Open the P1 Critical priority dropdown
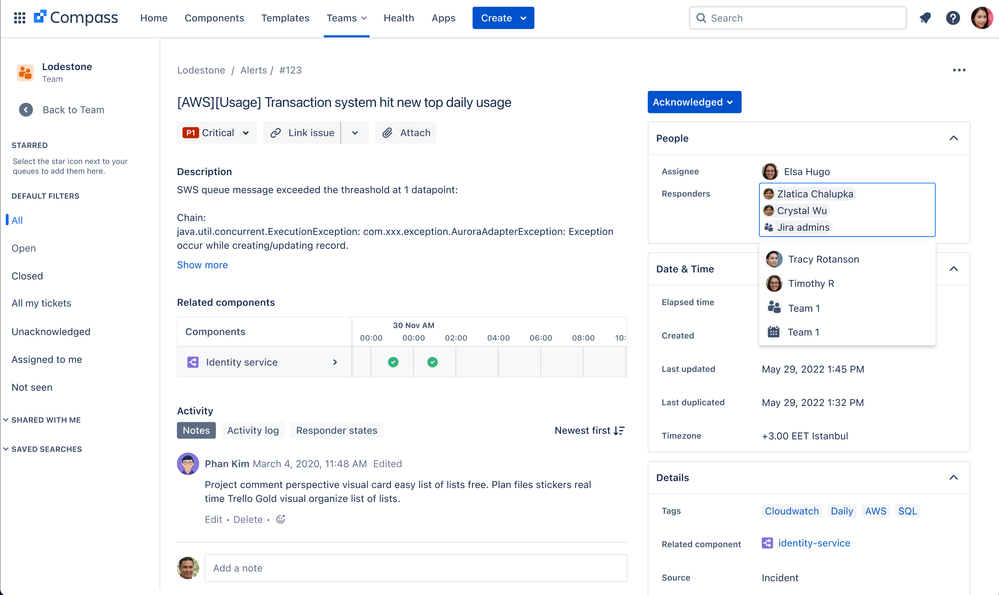The image size is (999, 595). [217, 133]
